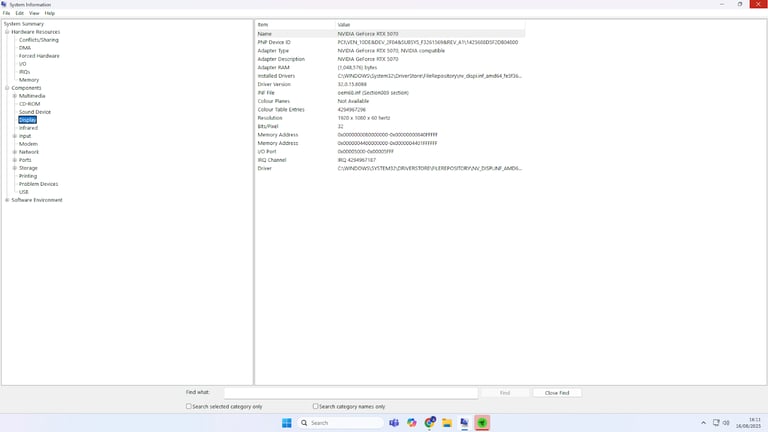The width and height of the screenshot is (768, 432).
Task: Expand the Multimedia node
Action: click(15, 96)
